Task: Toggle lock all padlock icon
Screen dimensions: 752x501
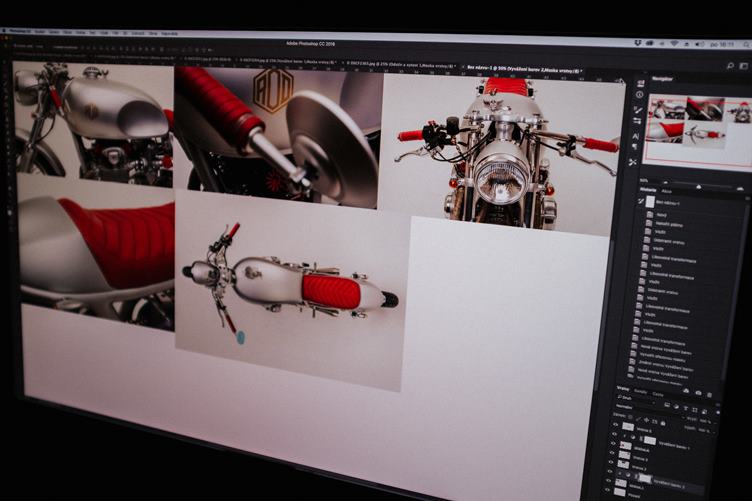Action: tap(663, 423)
